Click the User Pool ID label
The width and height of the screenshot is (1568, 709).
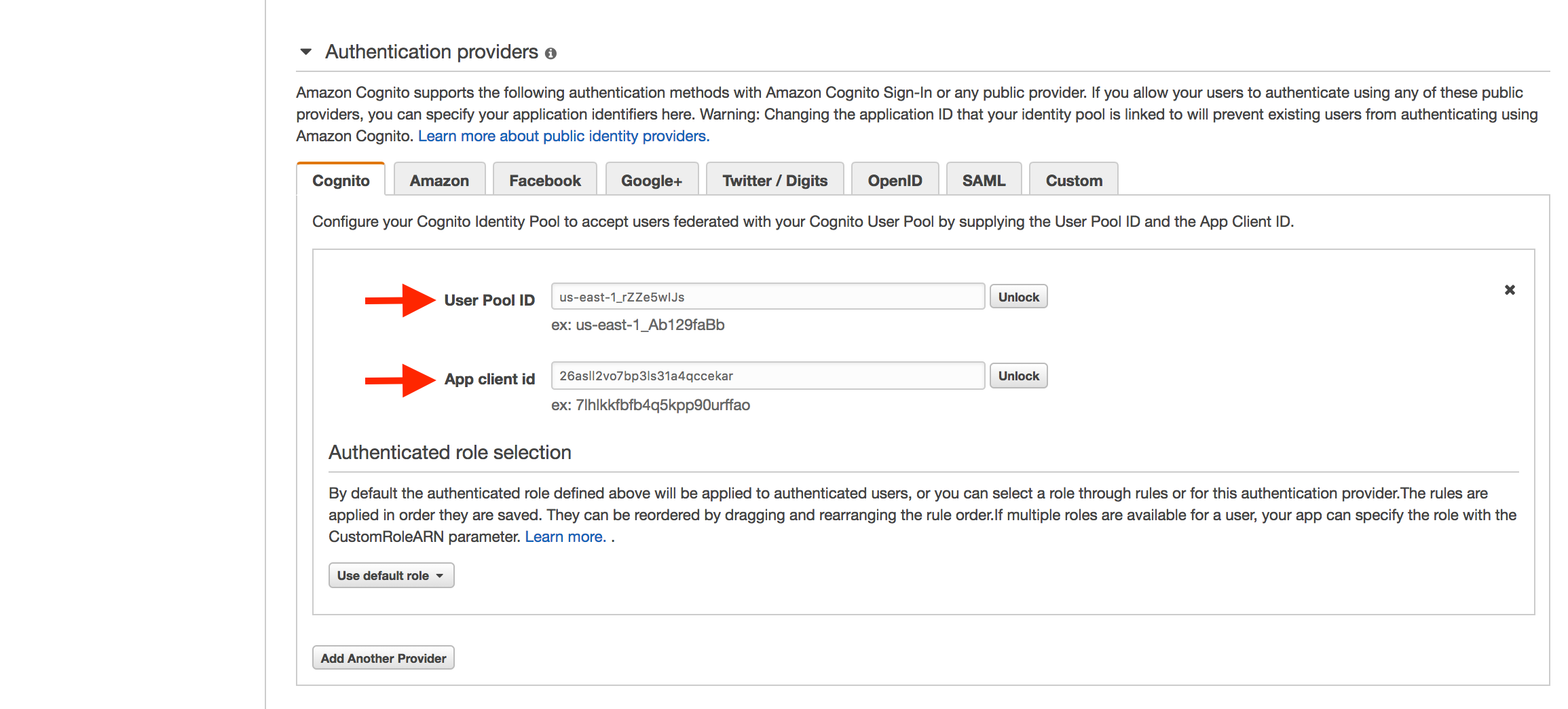[489, 300]
